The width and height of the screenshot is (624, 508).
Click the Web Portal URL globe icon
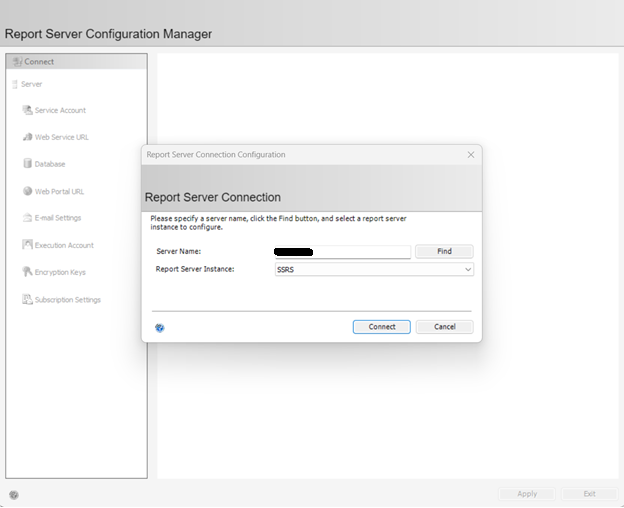coord(27,191)
